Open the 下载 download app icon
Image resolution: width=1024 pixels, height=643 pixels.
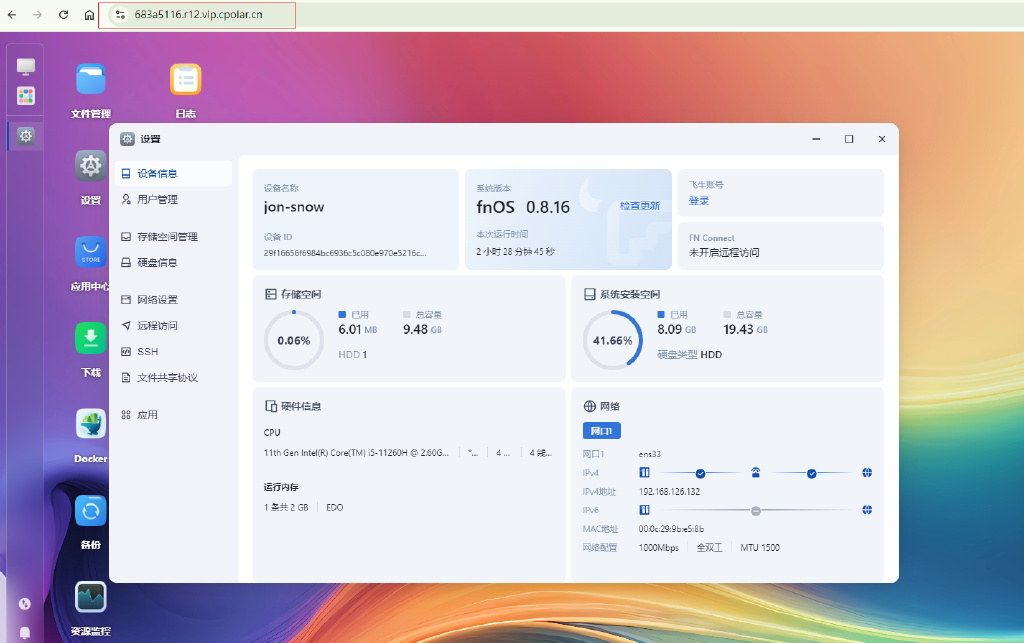(91, 338)
